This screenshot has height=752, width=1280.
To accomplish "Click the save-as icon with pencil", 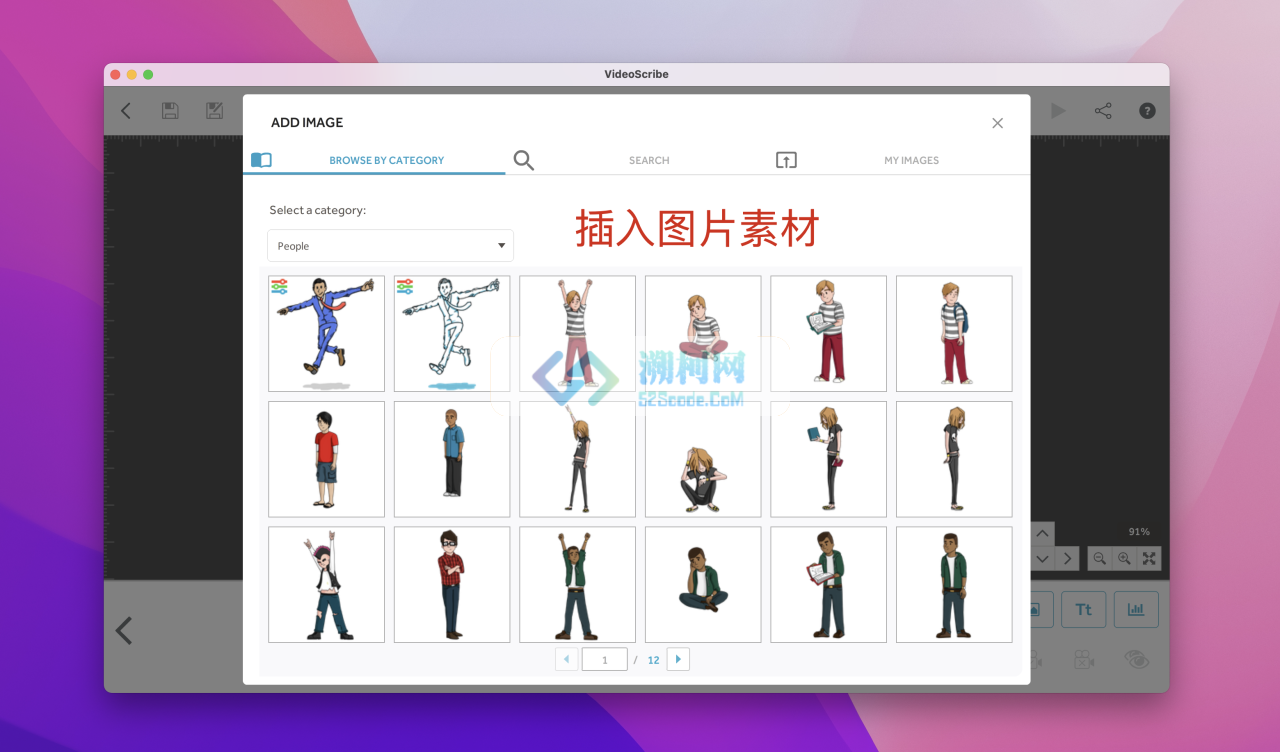I will click(x=215, y=111).
